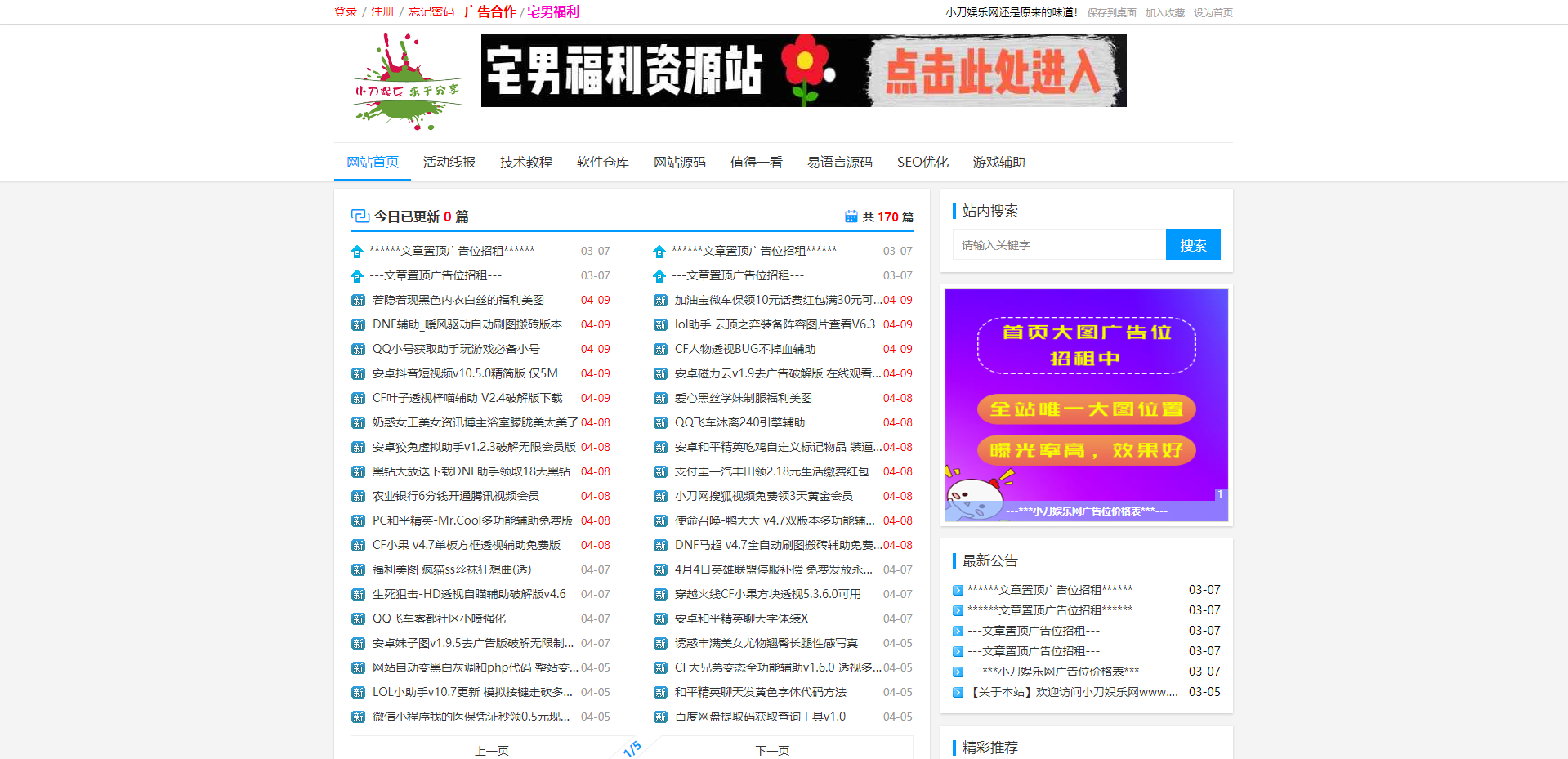This screenshot has height=759, width=1568.
Task: Click the 注册 register link
Action: pos(381,12)
